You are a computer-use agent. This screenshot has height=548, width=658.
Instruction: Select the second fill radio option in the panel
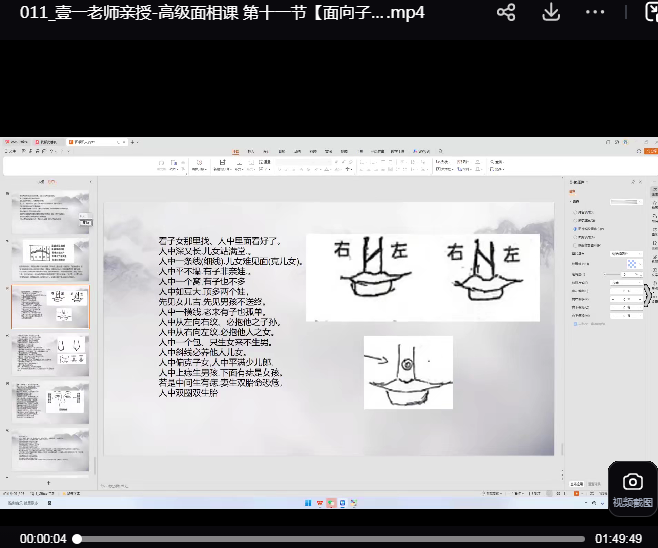click(x=575, y=220)
